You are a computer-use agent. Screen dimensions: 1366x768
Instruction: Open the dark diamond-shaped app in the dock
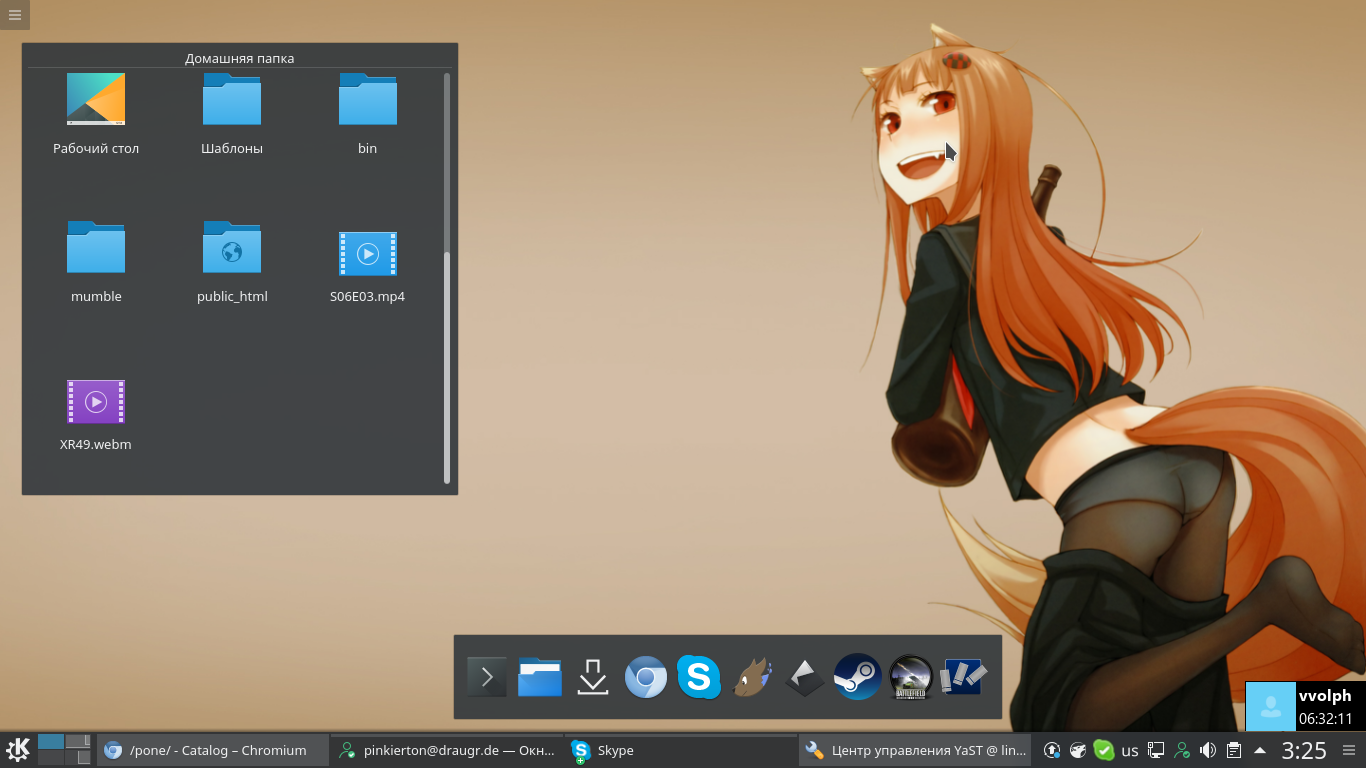[805, 677]
